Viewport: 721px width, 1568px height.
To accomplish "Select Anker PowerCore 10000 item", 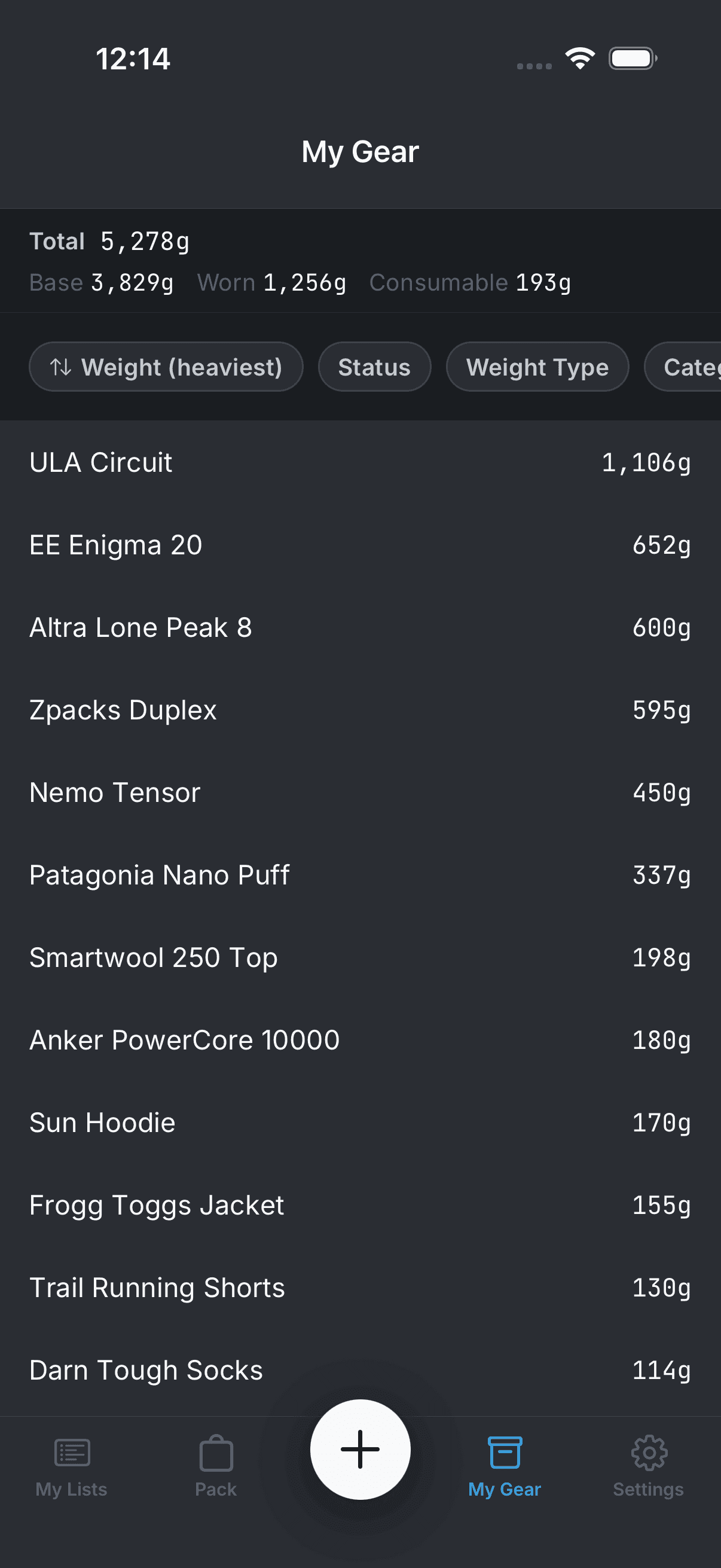I will [x=360, y=1041].
